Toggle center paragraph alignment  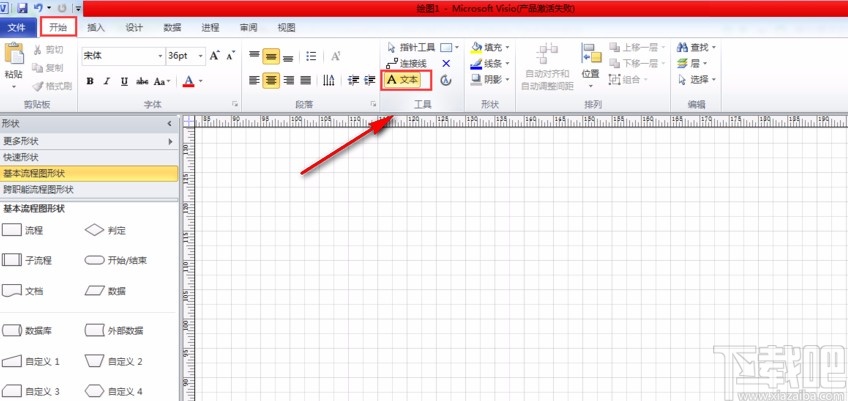[x=271, y=81]
